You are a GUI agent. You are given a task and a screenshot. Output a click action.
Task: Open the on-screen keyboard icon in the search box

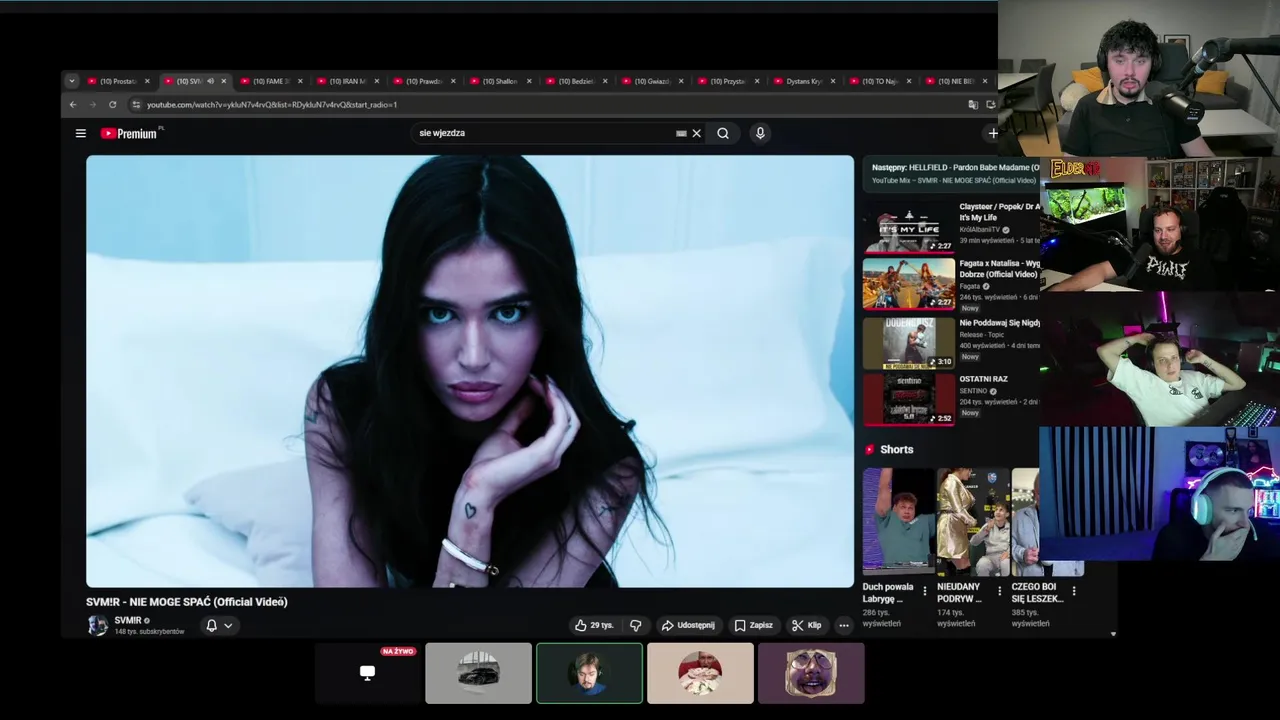681,133
